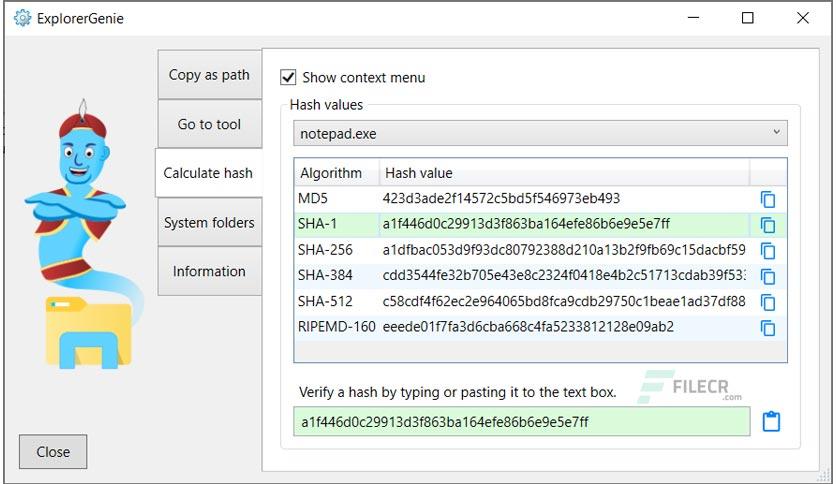This screenshot has height=484, width=836.
Task: Select the SHA-512 algorithm cell
Action: tap(336, 301)
